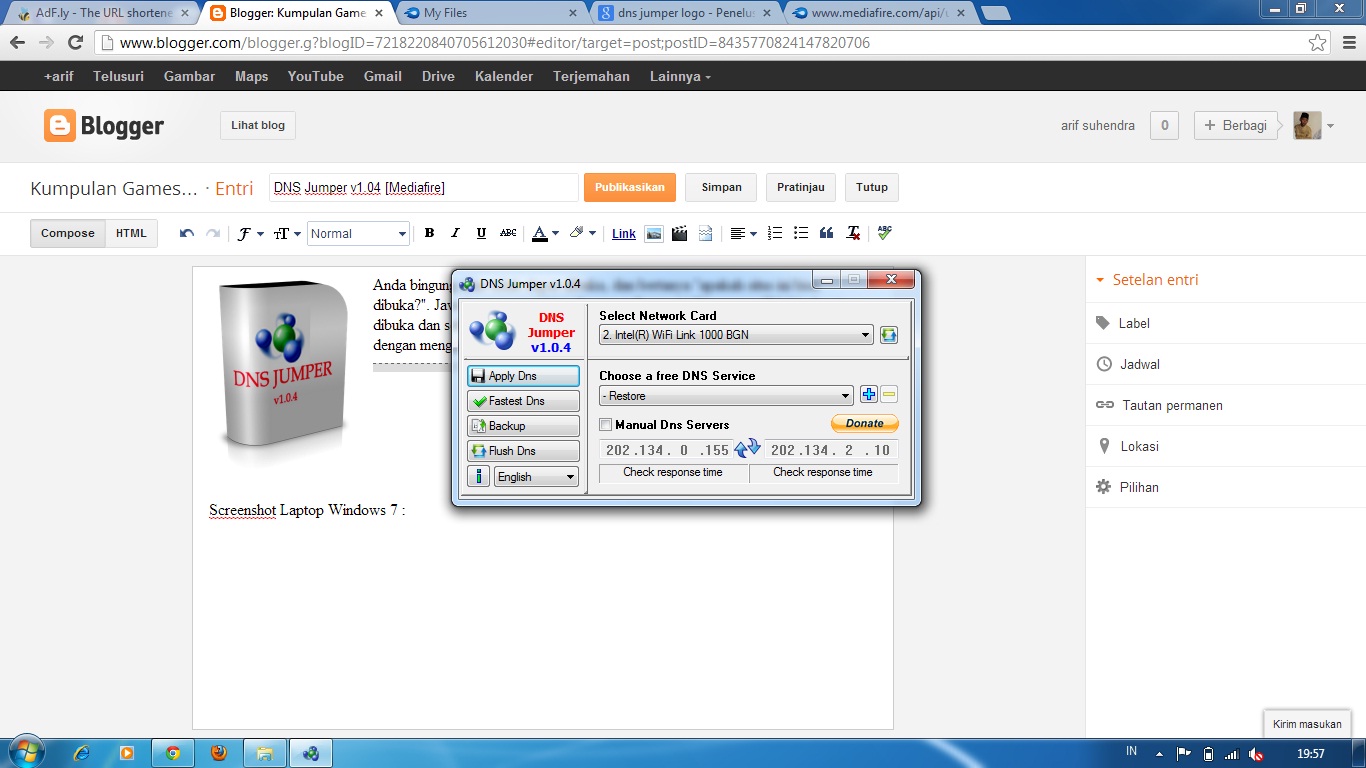The width and height of the screenshot is (1366, 768).
Task: Open the font family dropdown
Action: [250, 233]
